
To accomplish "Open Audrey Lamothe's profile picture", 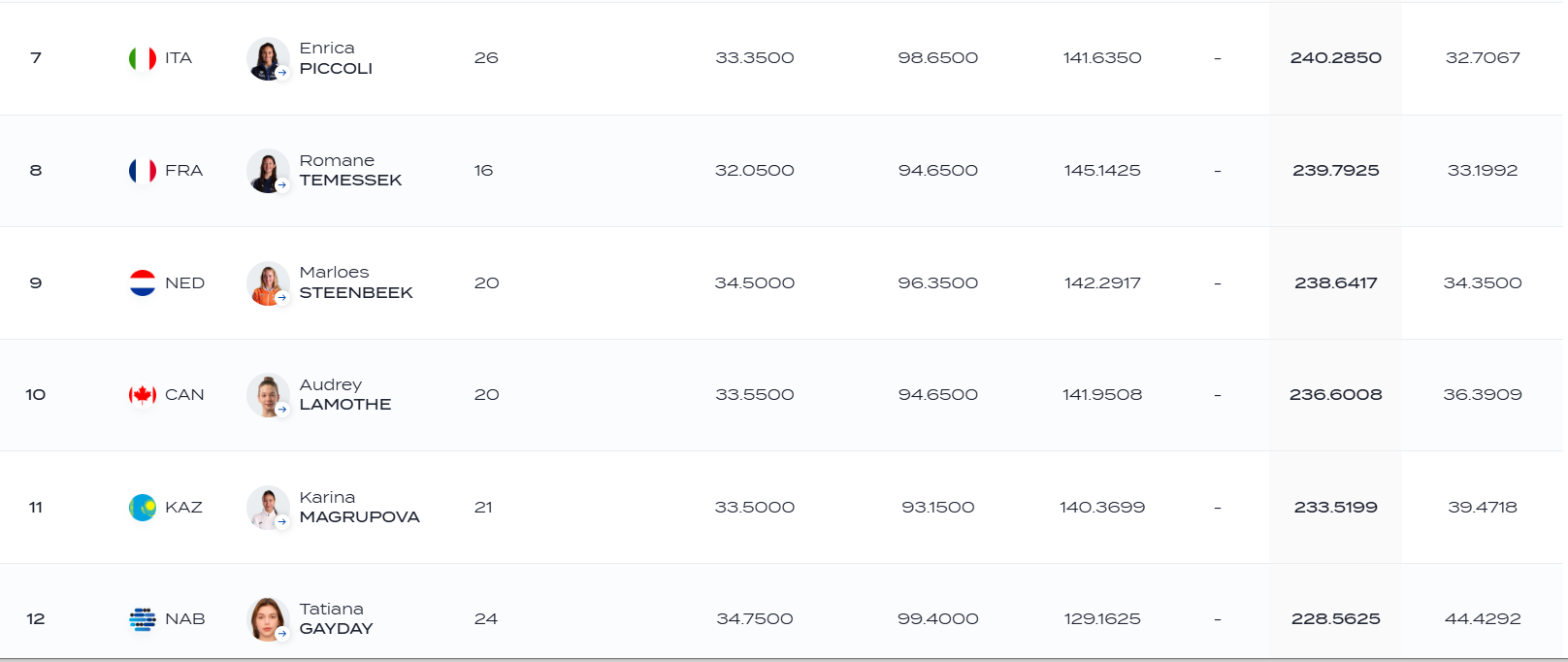I will [268, 395].
